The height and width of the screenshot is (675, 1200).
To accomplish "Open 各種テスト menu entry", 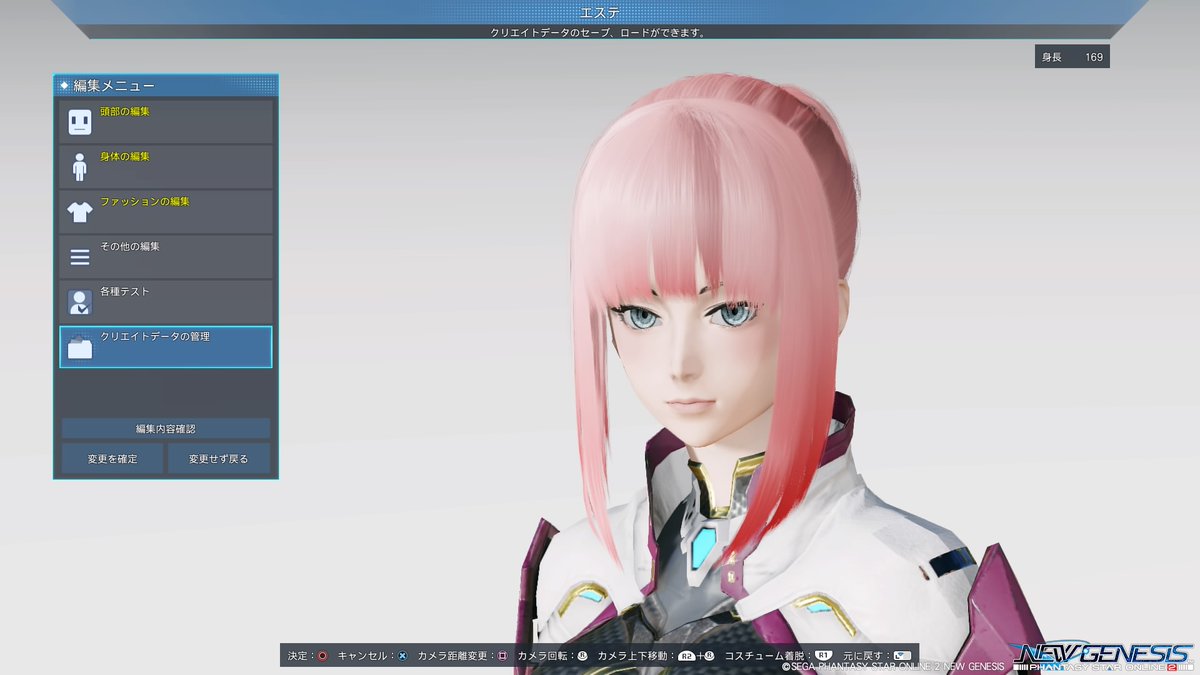I will click(166, 302).
